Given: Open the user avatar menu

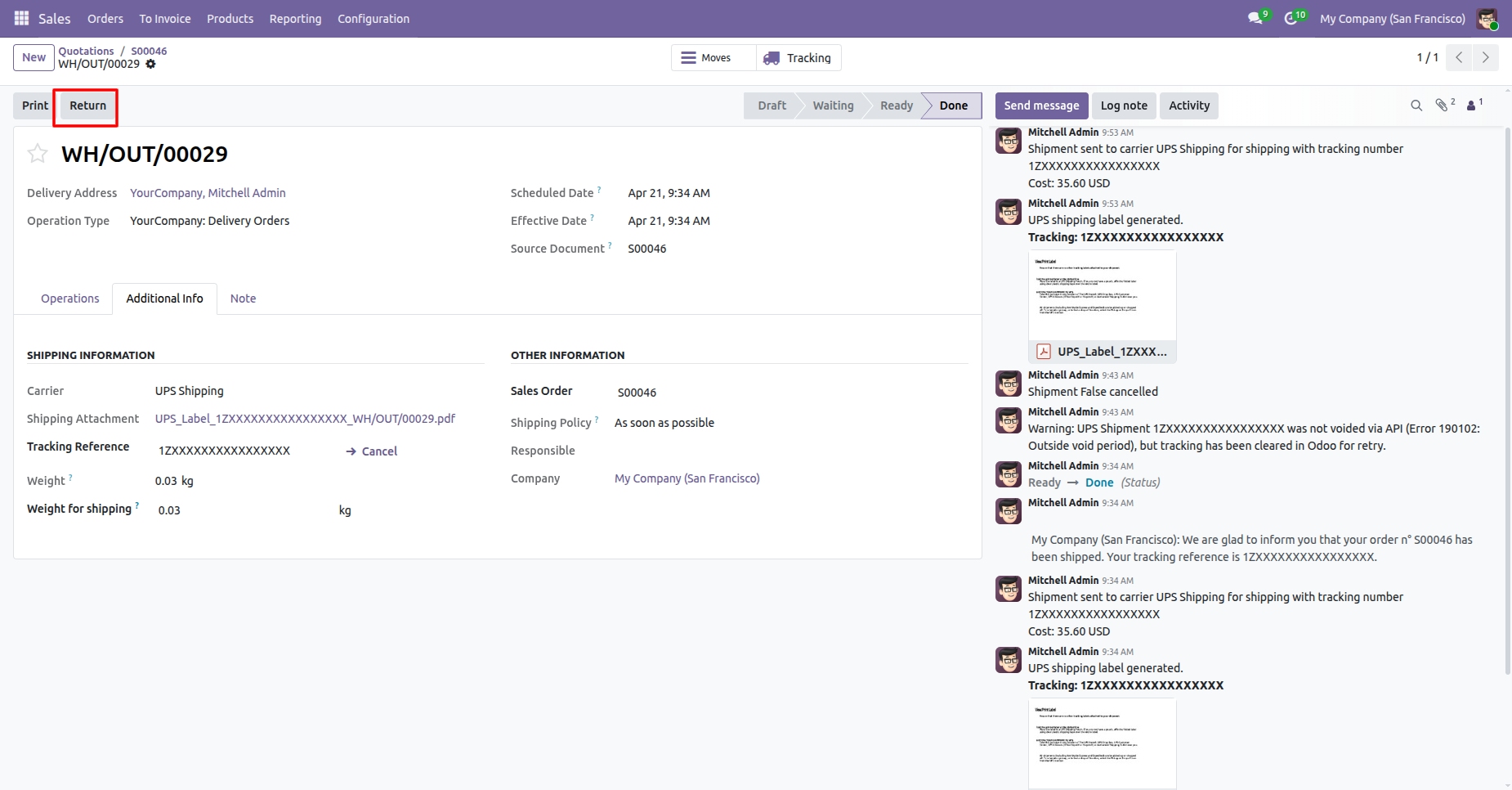Looking at the screenshot, I should (1487, 18).
